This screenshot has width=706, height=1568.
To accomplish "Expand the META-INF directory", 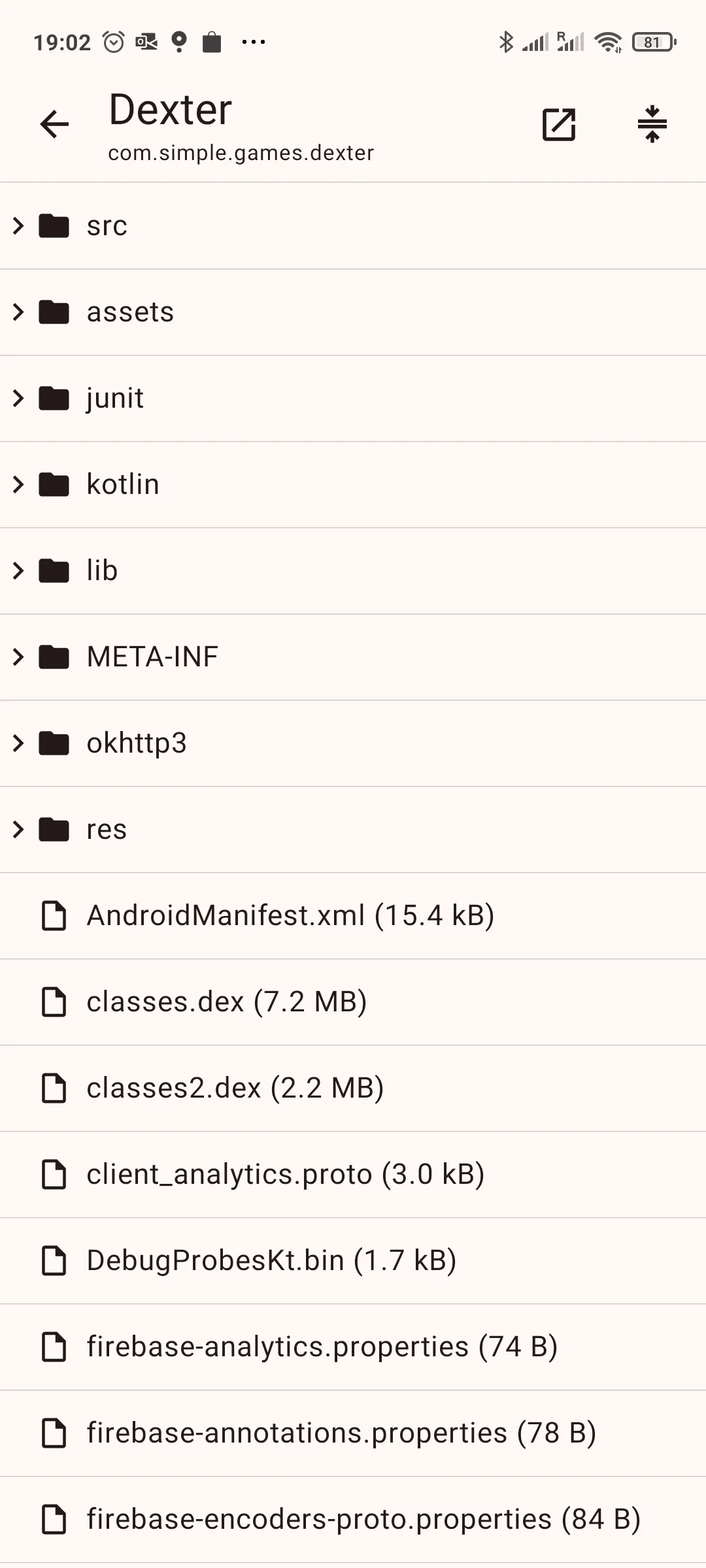I will [18, 657].
